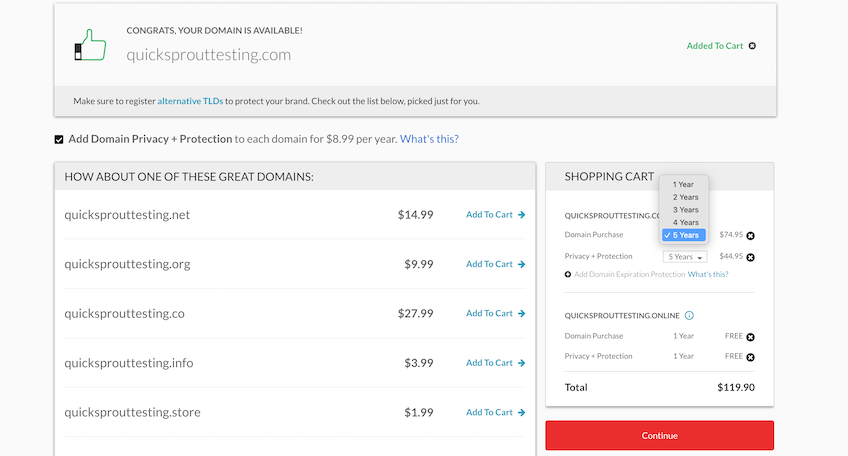Click the $9.99 price
This screenshot has width=848, height=456.
419,264
